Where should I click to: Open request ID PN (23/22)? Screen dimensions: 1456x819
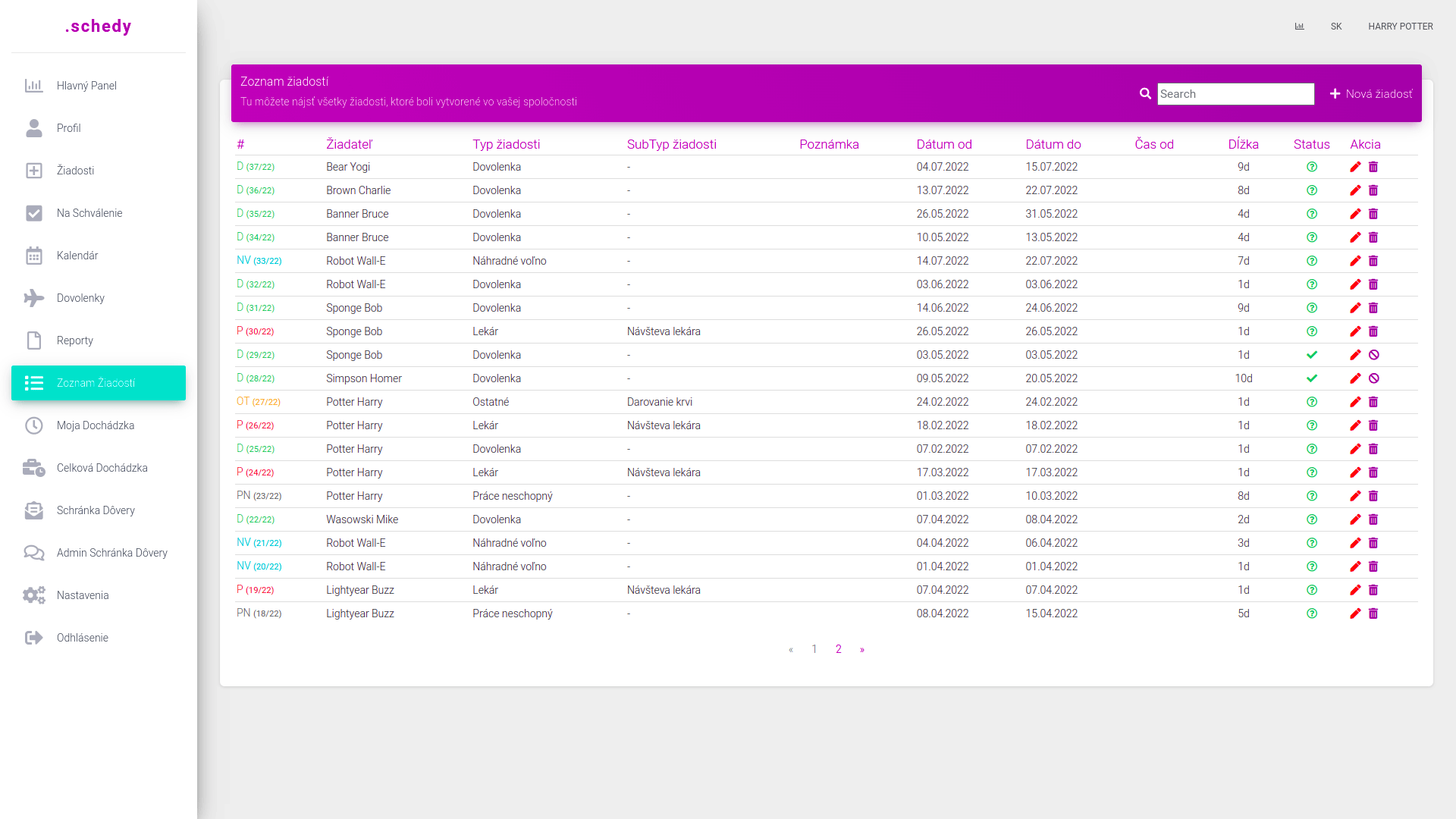(259, 496)
